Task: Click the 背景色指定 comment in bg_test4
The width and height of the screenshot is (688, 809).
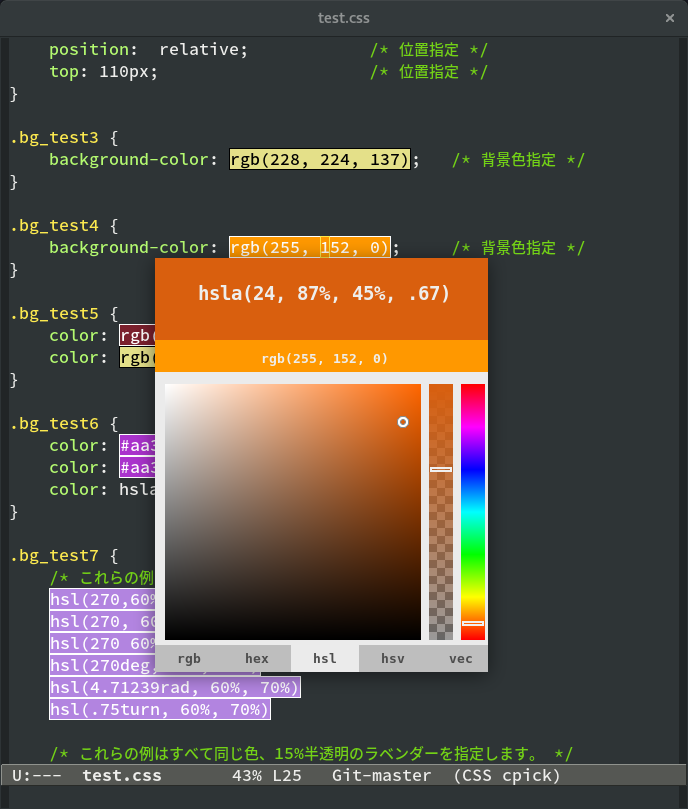Action: point(518,248)
